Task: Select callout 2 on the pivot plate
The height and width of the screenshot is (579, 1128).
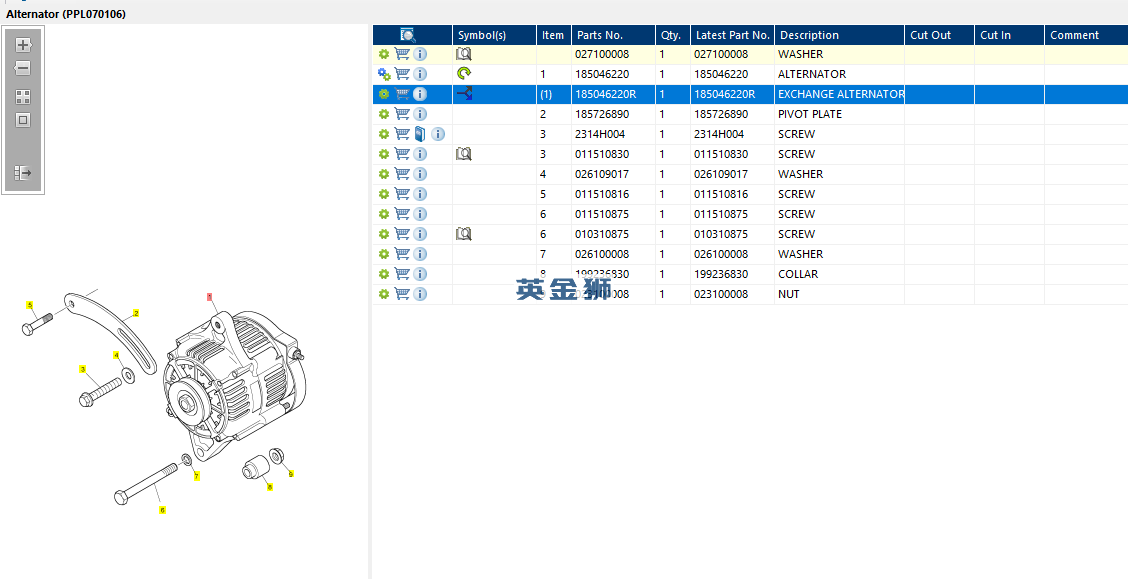Action: [136, 314]
